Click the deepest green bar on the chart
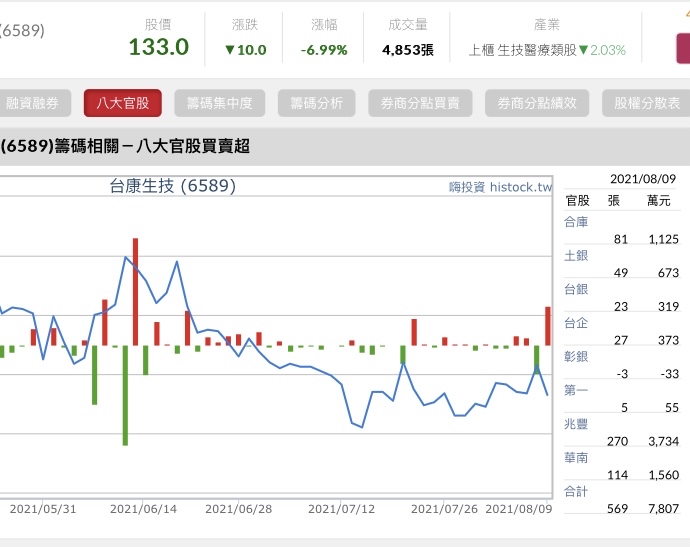 click(125, 395)
